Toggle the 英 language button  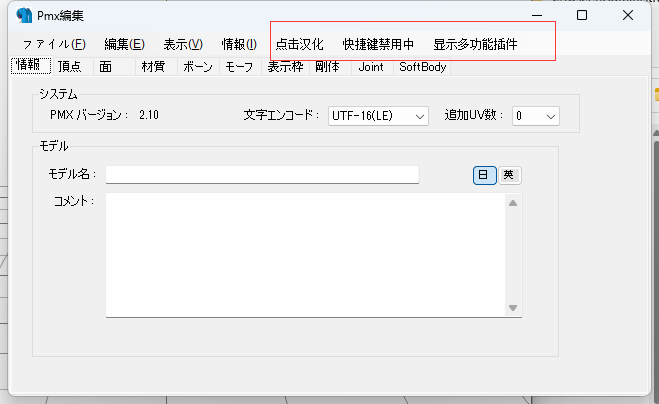coord(509,175)
